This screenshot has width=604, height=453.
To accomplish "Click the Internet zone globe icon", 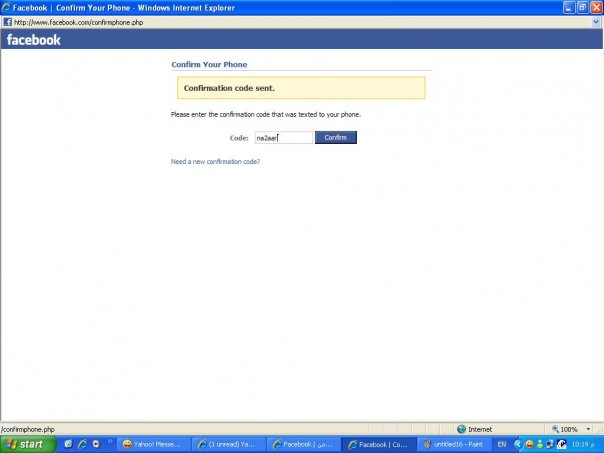I will point(461,429).
